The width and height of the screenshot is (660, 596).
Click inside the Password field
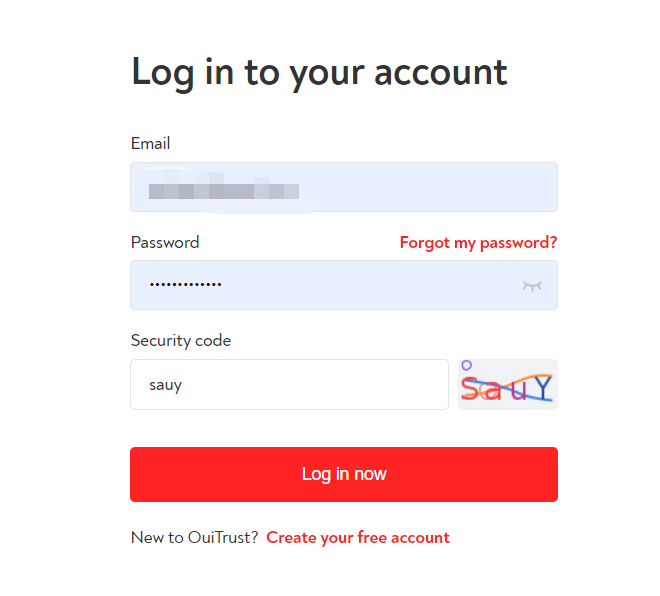(344, 285)
